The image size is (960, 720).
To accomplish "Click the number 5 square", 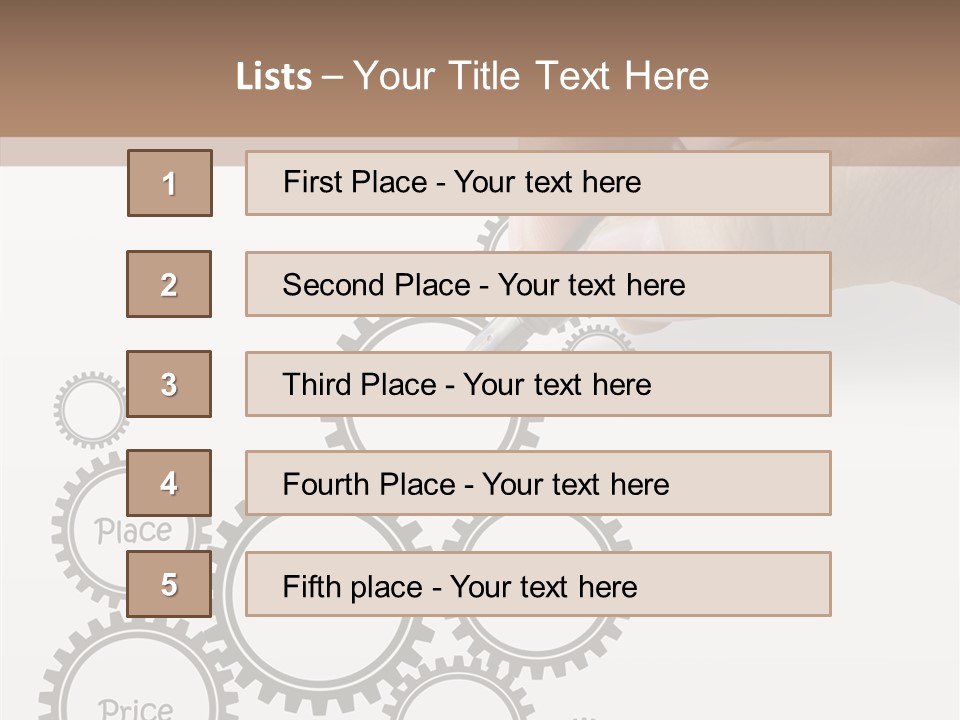I will tap(169, 584).
